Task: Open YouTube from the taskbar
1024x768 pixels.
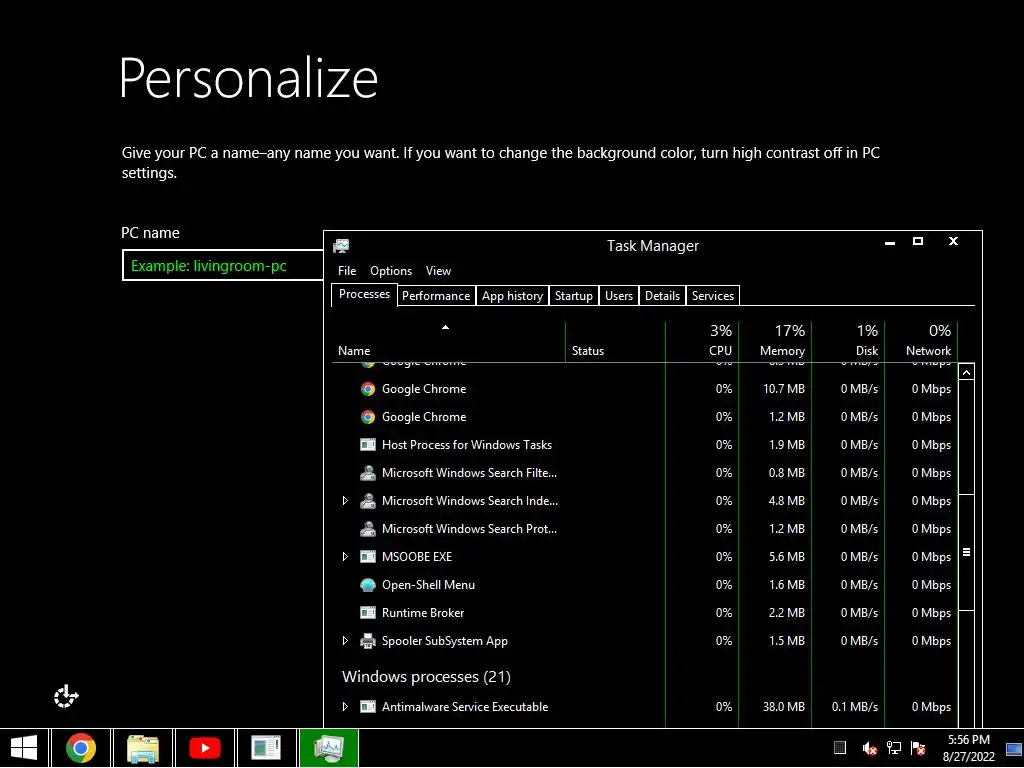Action: tap(204, 748)
